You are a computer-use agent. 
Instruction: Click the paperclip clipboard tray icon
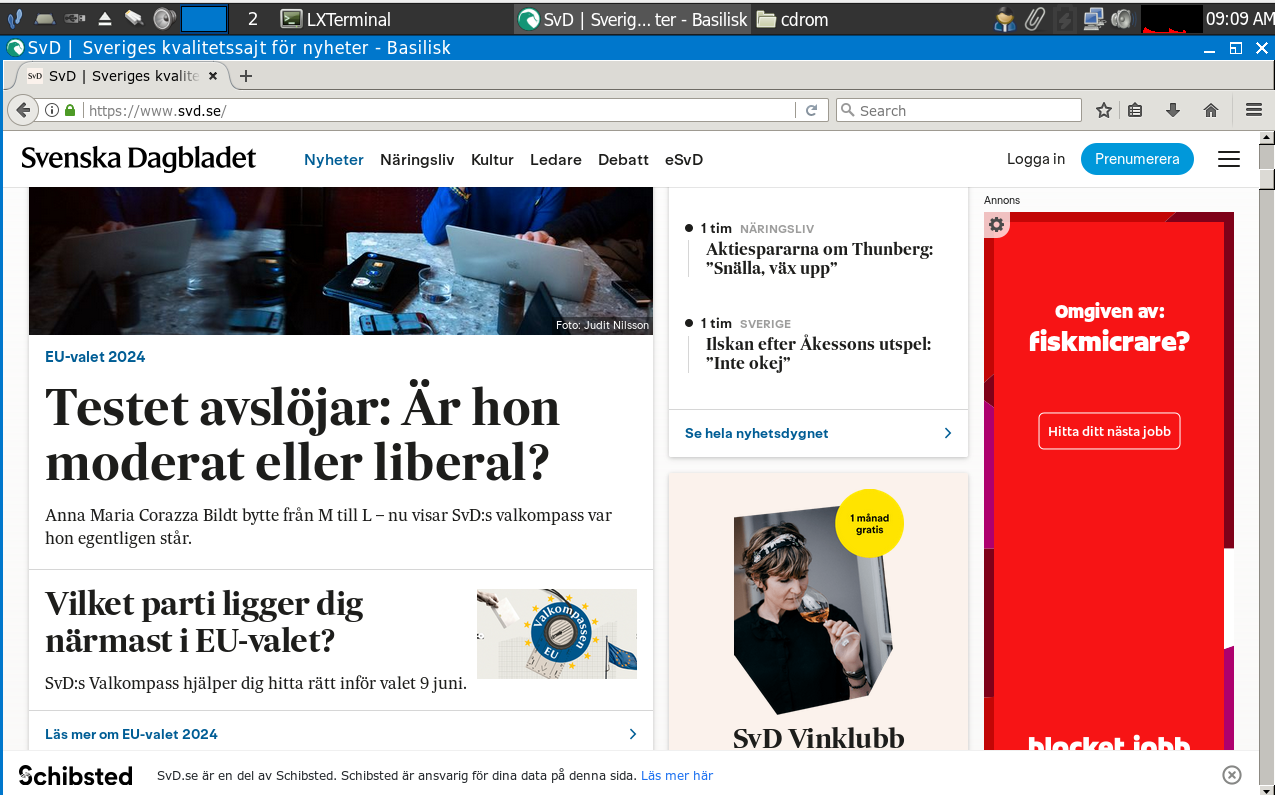point(1036,19)
